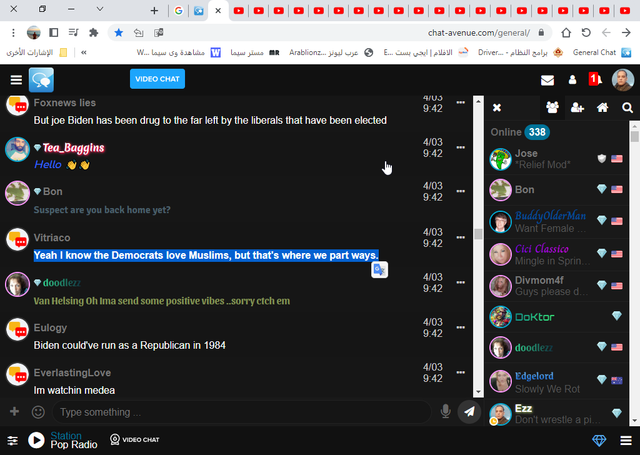640x455 pixels.
Task: Open browser profile avatar
Action: (33, 33)
